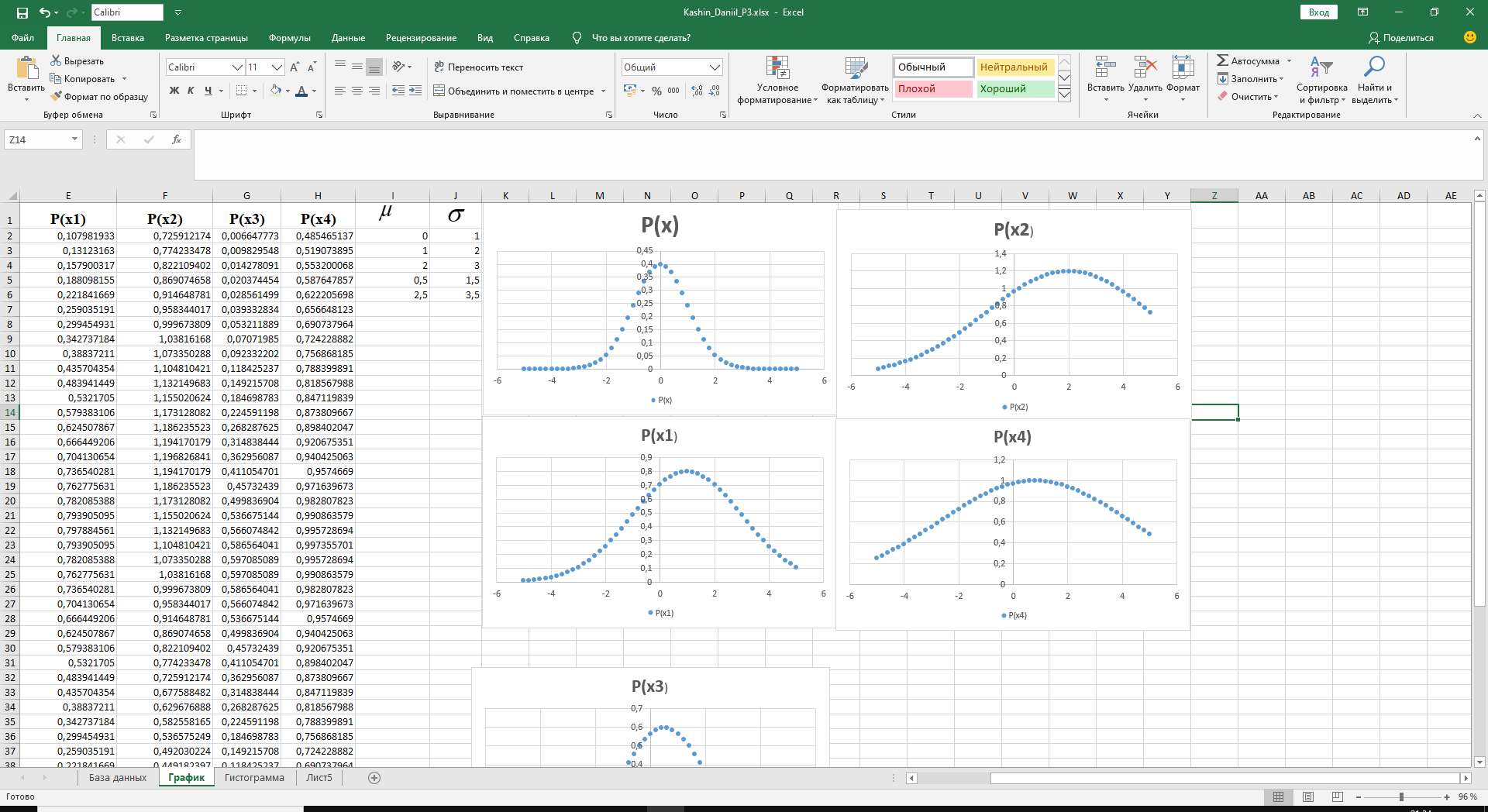Screen dimensions: 1488x812
Task: Collapse the ribbon with the chevron
Action: point(1477,115)
